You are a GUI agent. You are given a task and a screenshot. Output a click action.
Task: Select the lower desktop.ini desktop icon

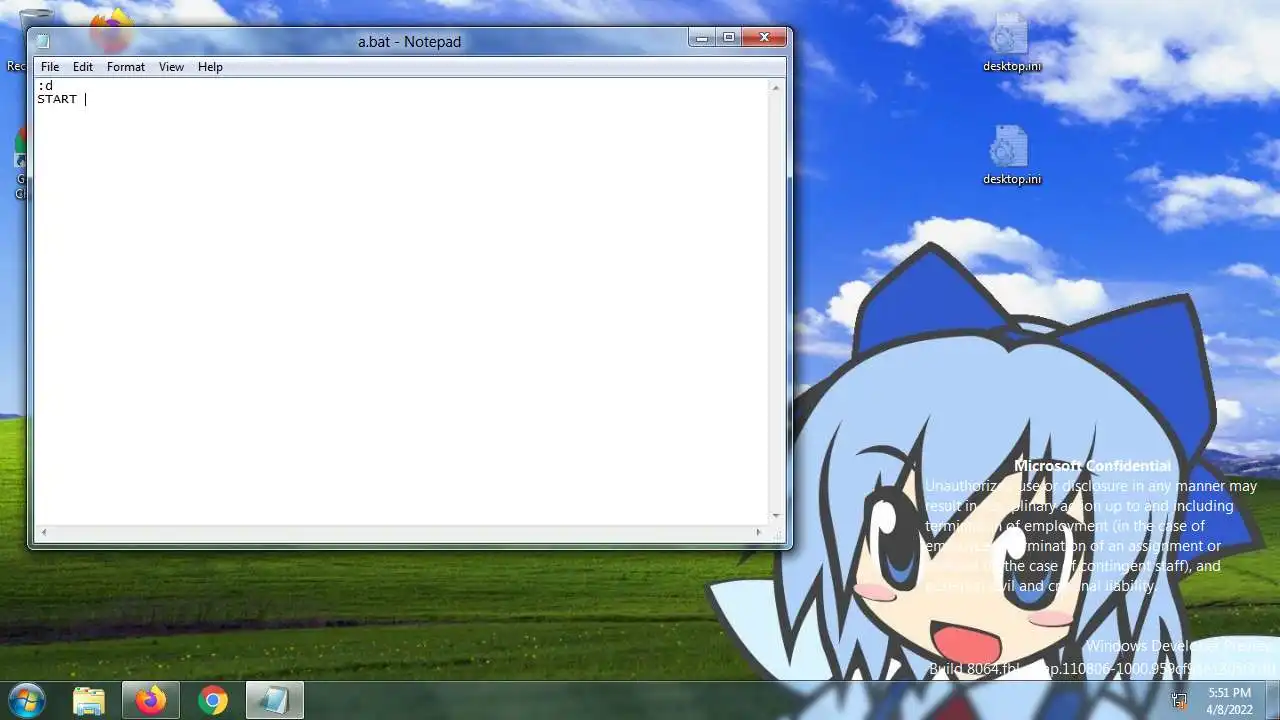1011,157
